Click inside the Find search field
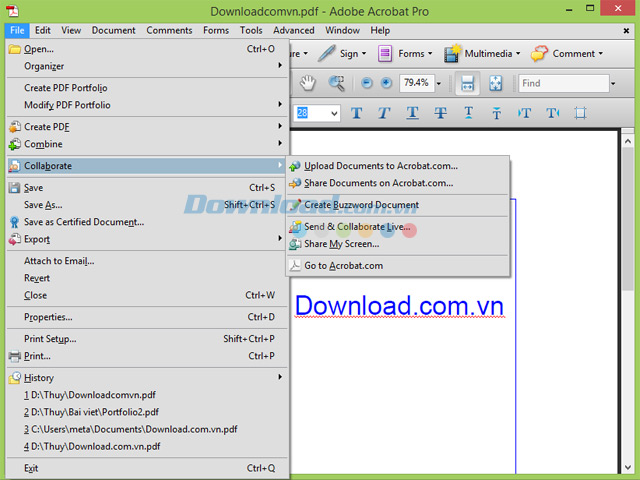Viewport: 640px width, 480px height. point(564,83)
